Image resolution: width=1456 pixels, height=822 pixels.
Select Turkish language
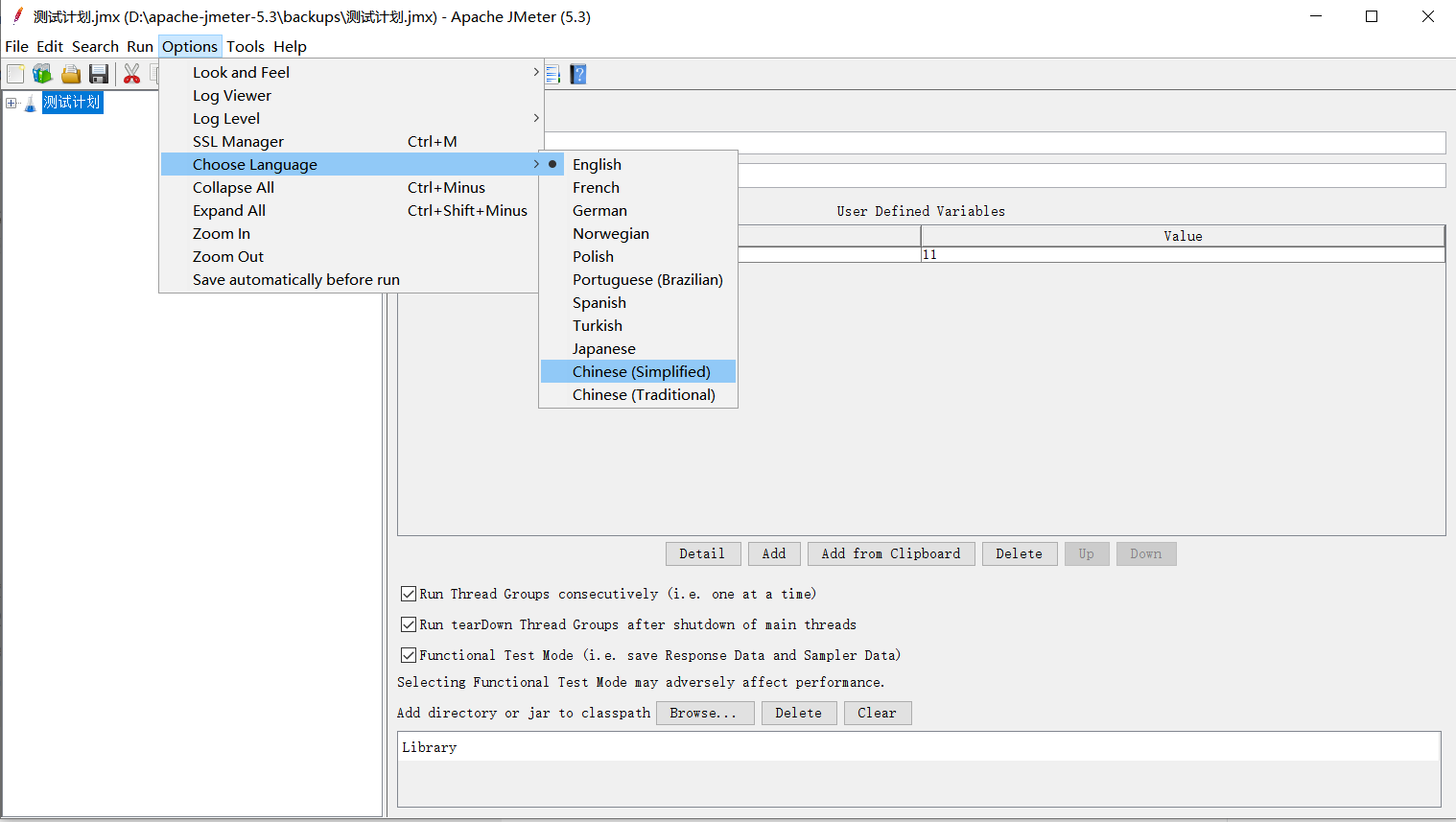(x=638, y=325)
